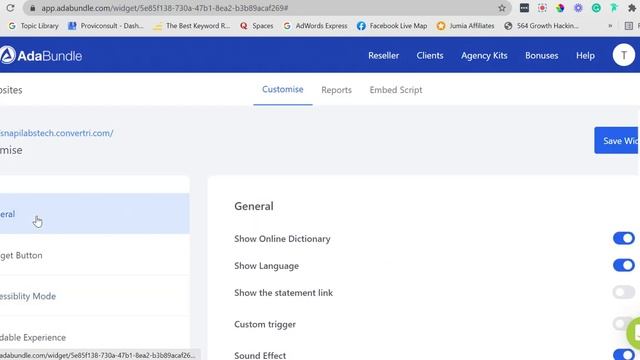This screenshot has width=640, height=360.
Task: Click the purple gear extension icon
Action: pyautogui.click(x=578, y=8)
